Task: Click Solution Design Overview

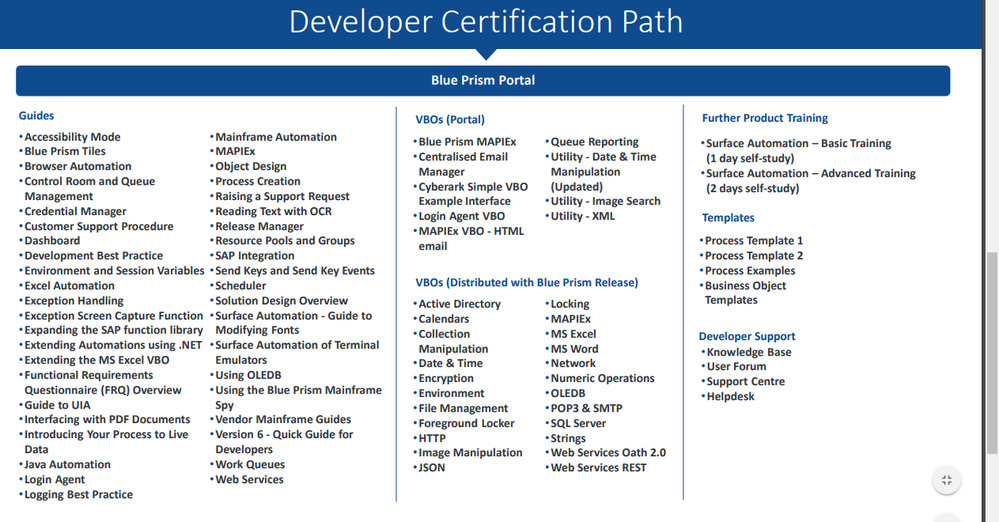Action: tap(282, 300)
